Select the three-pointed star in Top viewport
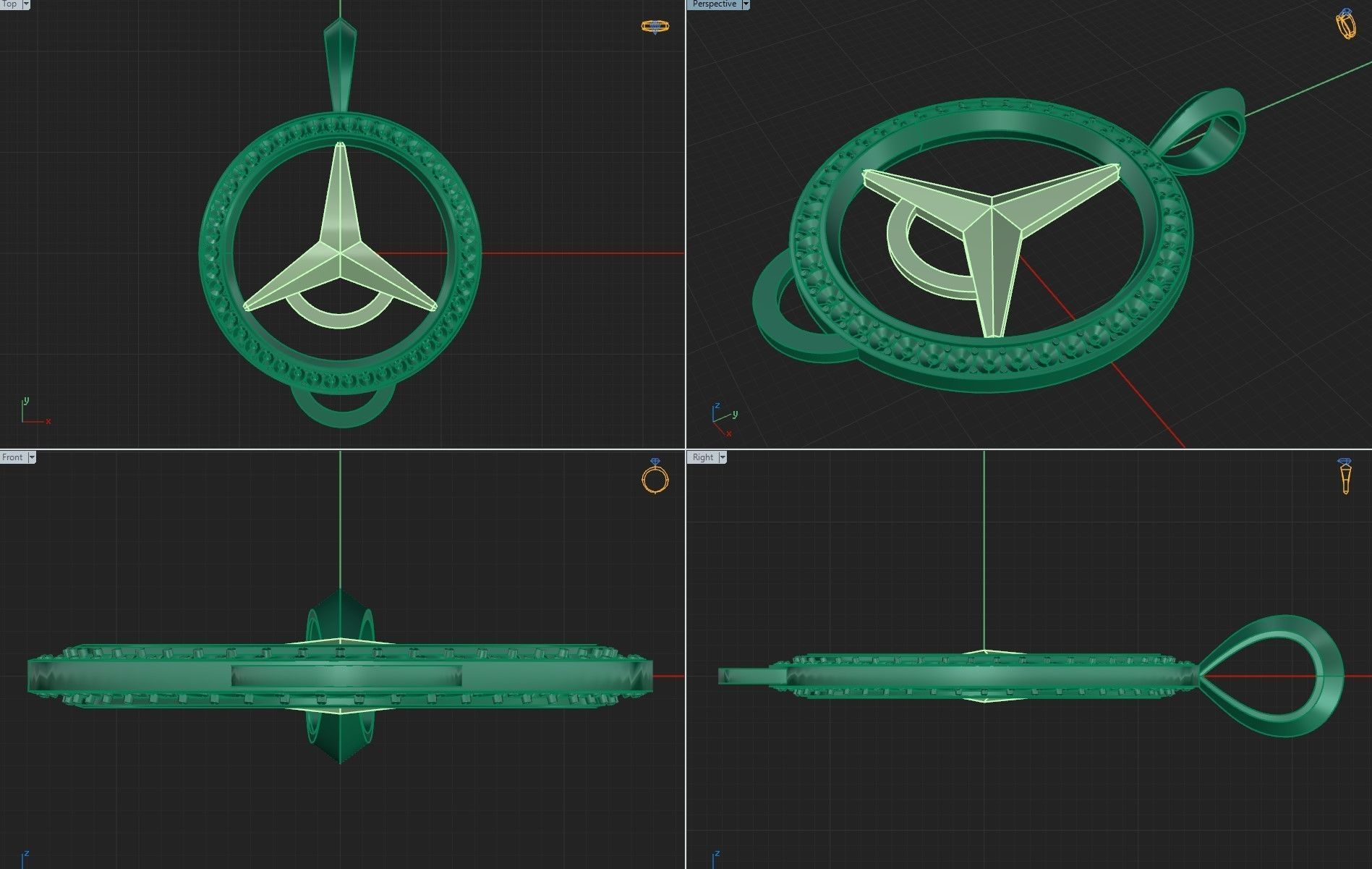The image size is (1372, 869). point(340,246)
